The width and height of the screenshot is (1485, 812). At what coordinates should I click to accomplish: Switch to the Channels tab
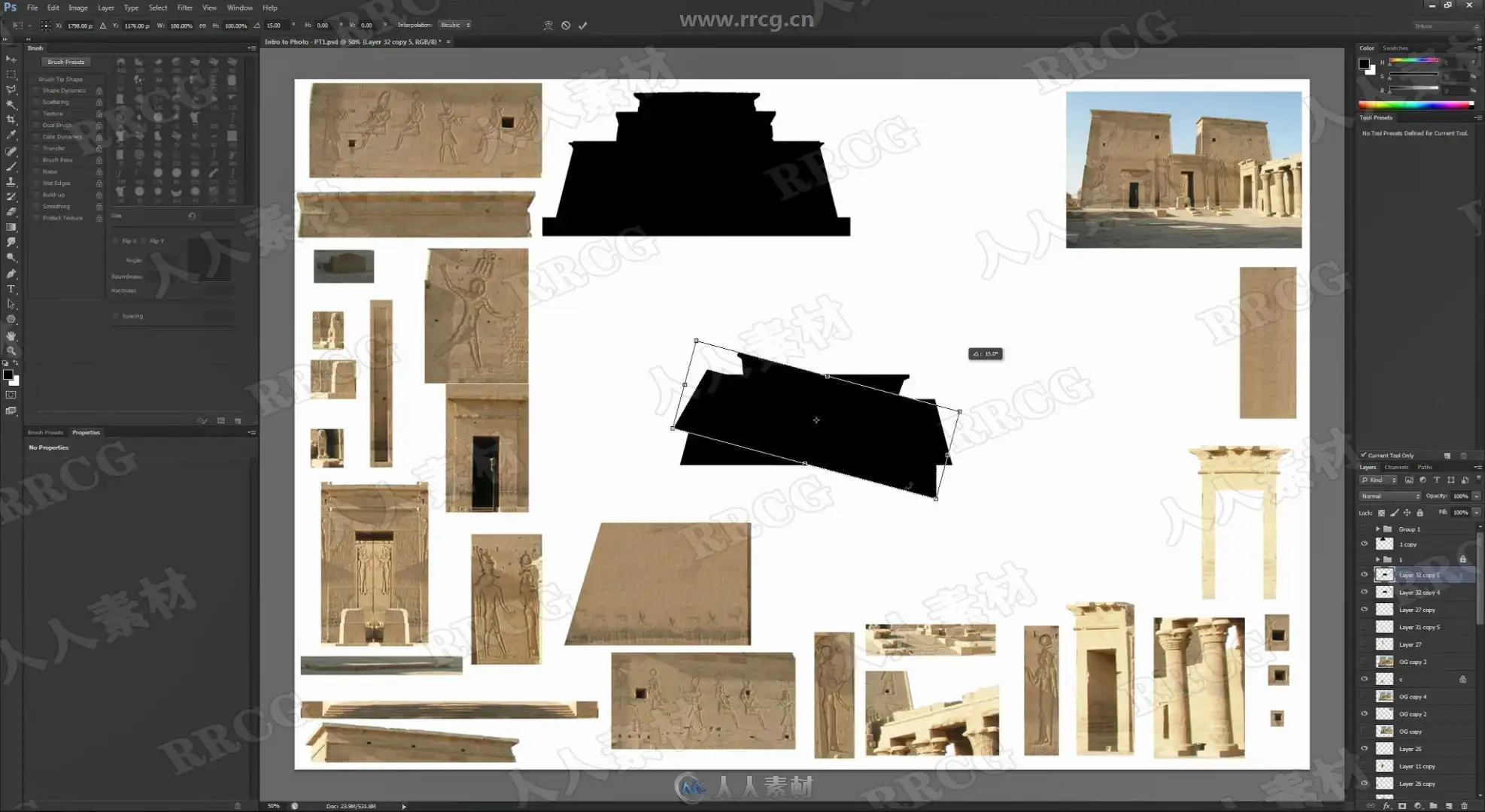(x=1396, y=468)
